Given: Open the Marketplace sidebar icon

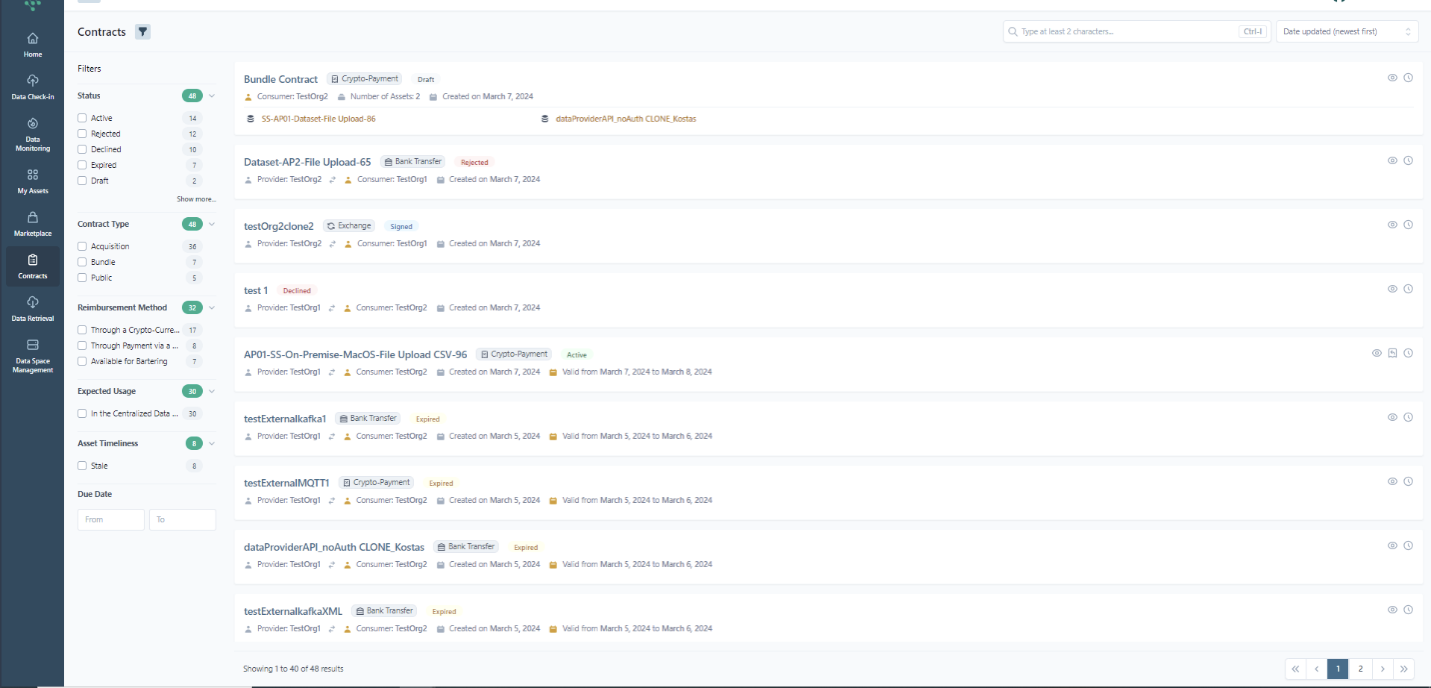Looking at the screenshot, I should 32,223.
